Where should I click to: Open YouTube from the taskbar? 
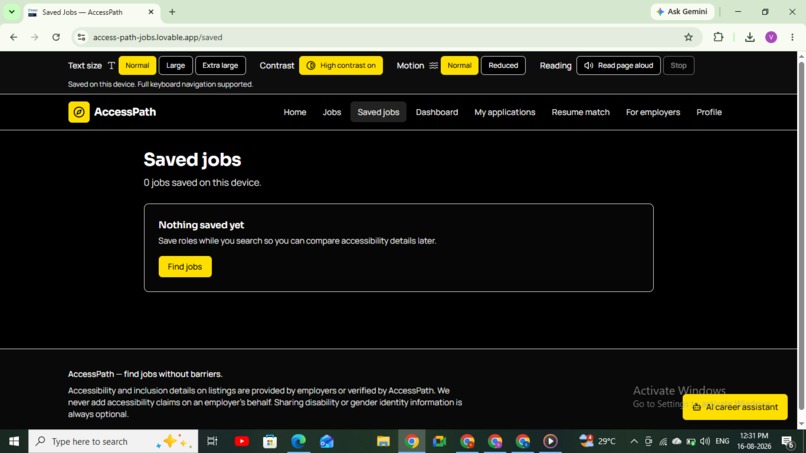pyautogui.click(x=242, y=441)
